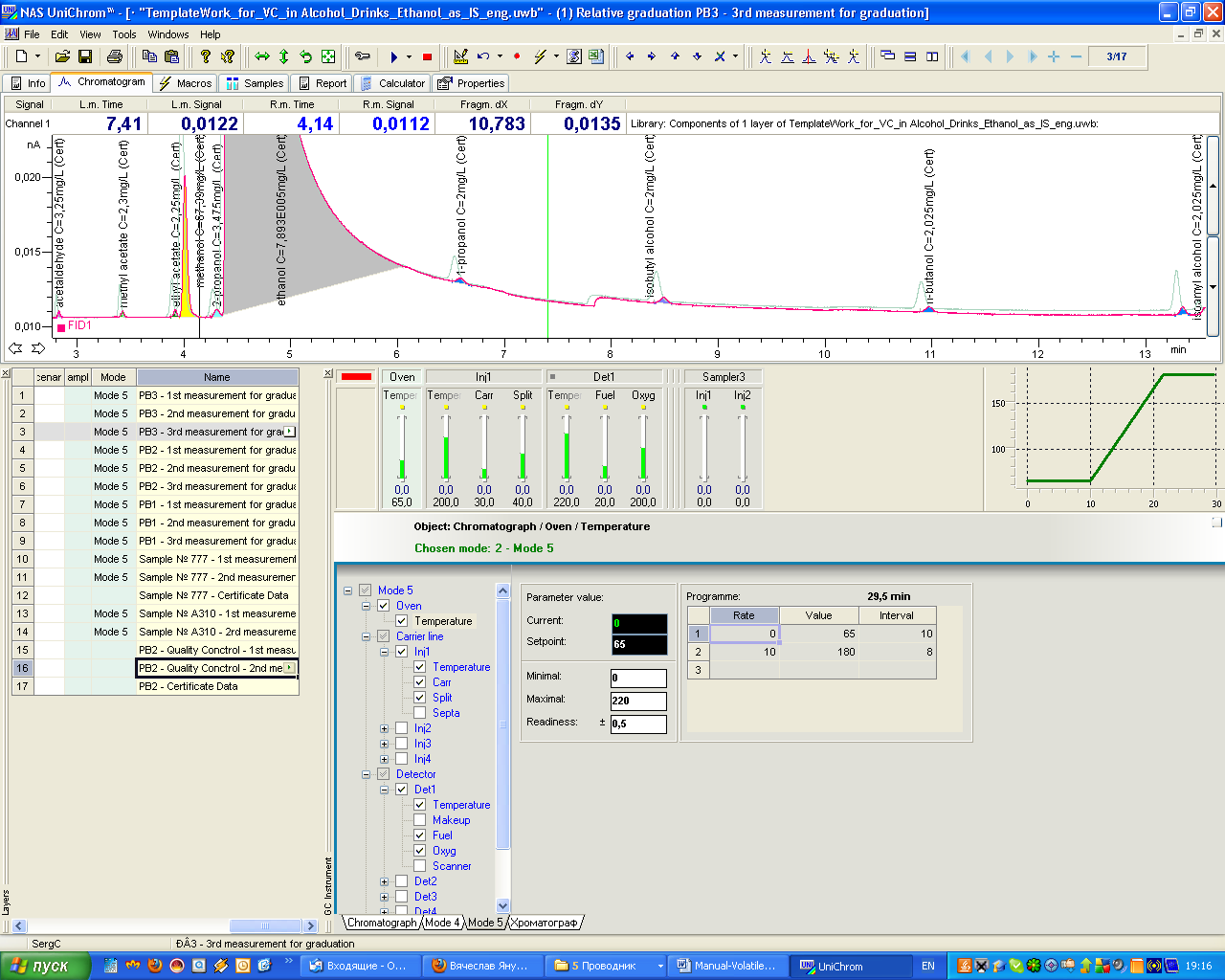Click the Name column header
Viewport: 1225px width, 980px height.
pos(217,377)
